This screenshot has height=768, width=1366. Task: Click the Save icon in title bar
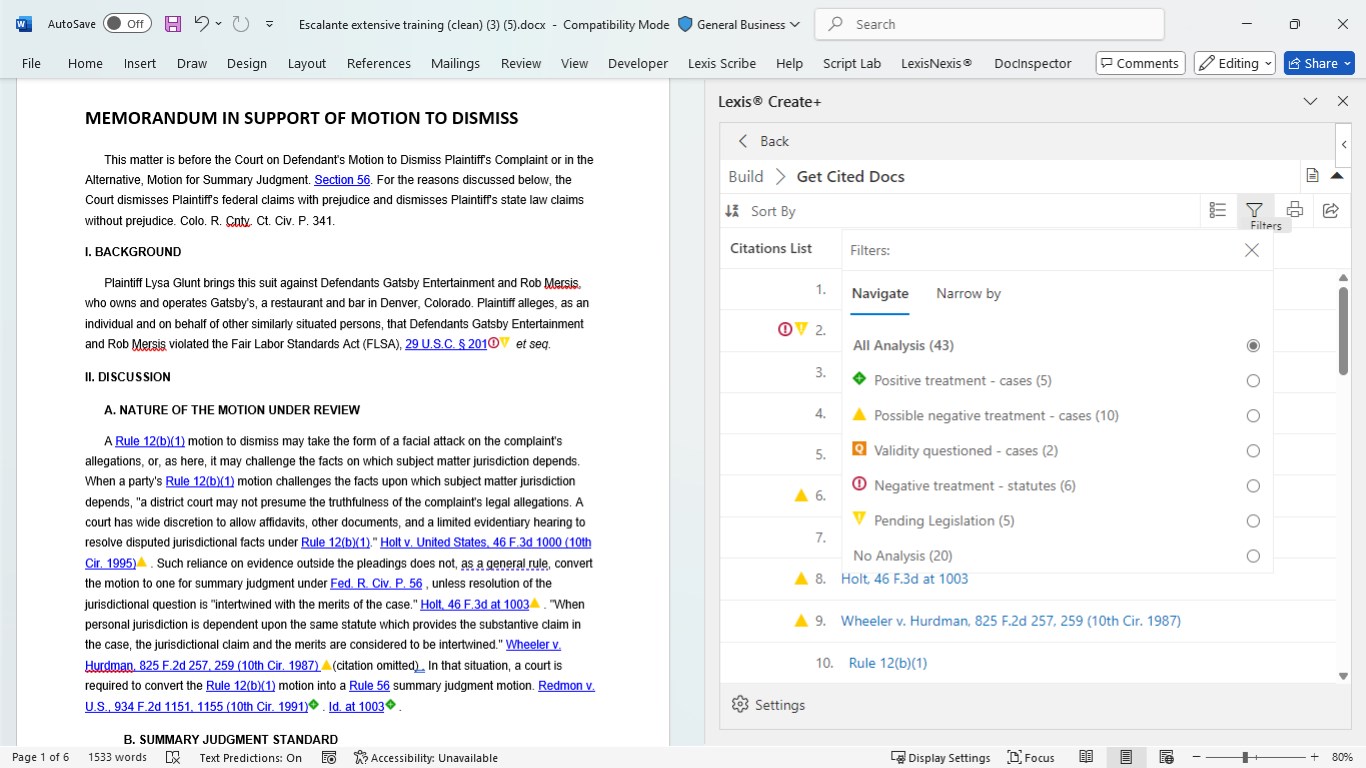(x=173, y=24)
